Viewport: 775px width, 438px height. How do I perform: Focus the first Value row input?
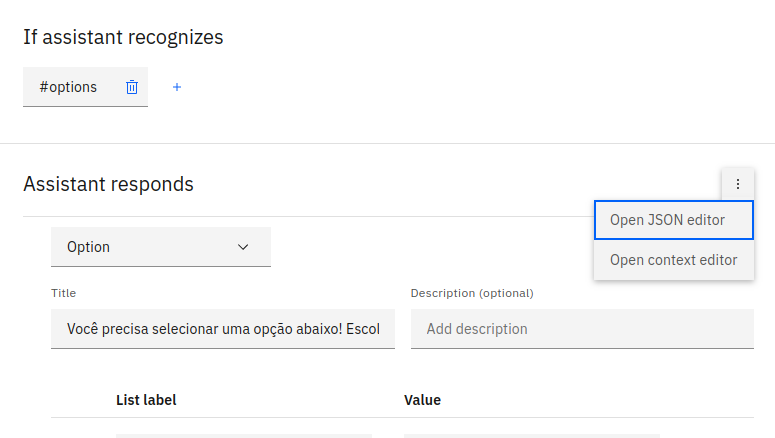pos(532,436)
